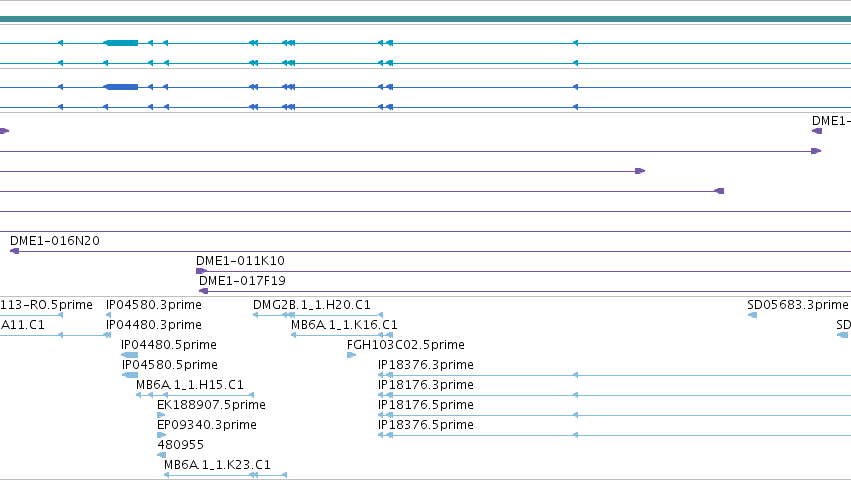This screenshot has width=851, height=480.
Task: Click the IP04480.5prime EST label
Action: pos(169,345)
